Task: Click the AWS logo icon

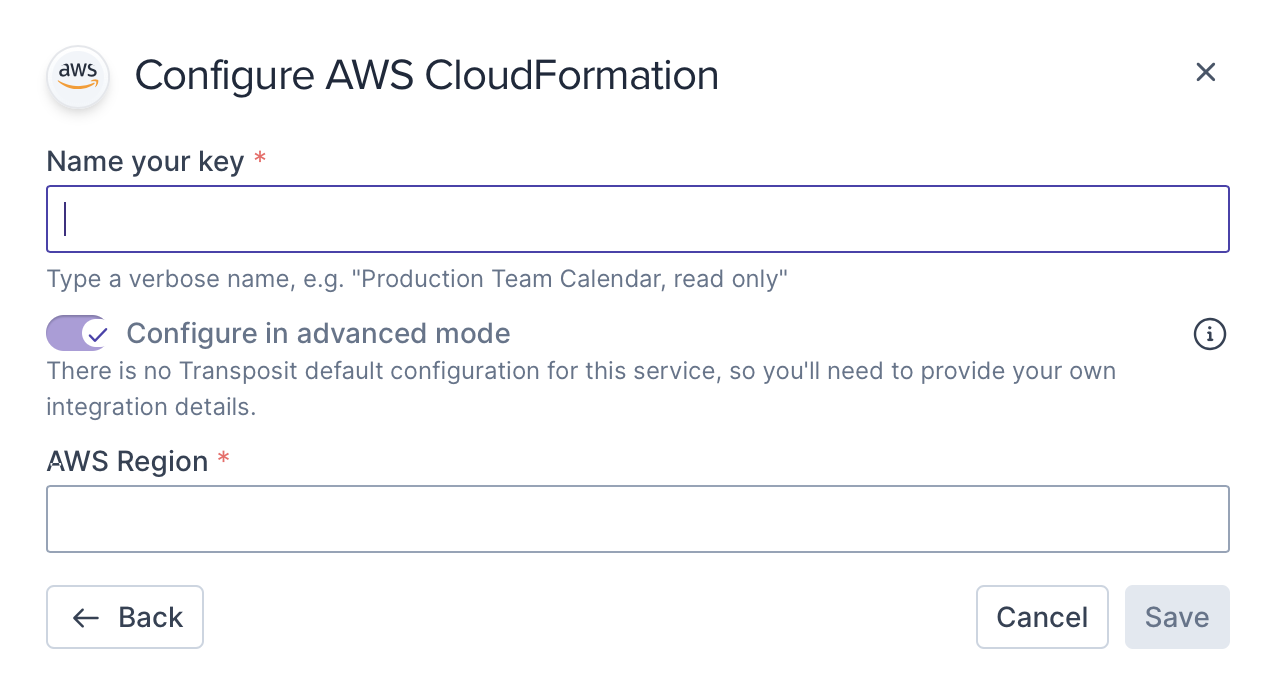Action: [77, 75]
